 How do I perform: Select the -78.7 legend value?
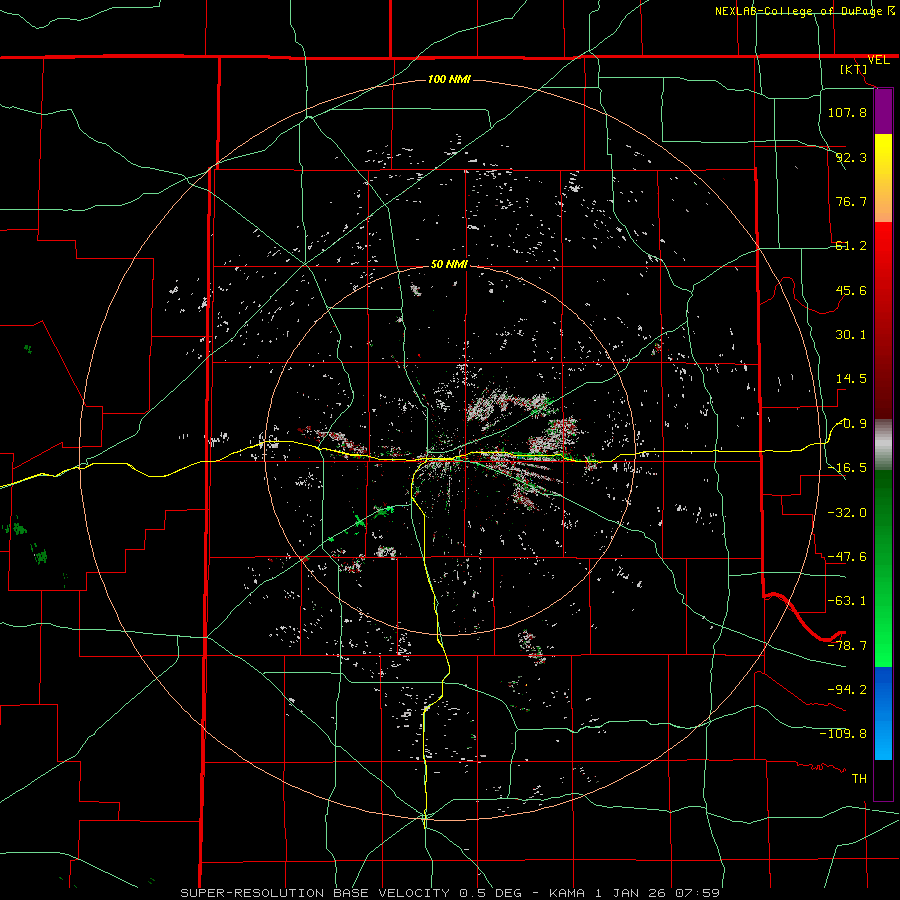pyautogui.click(x=847, y=646)
